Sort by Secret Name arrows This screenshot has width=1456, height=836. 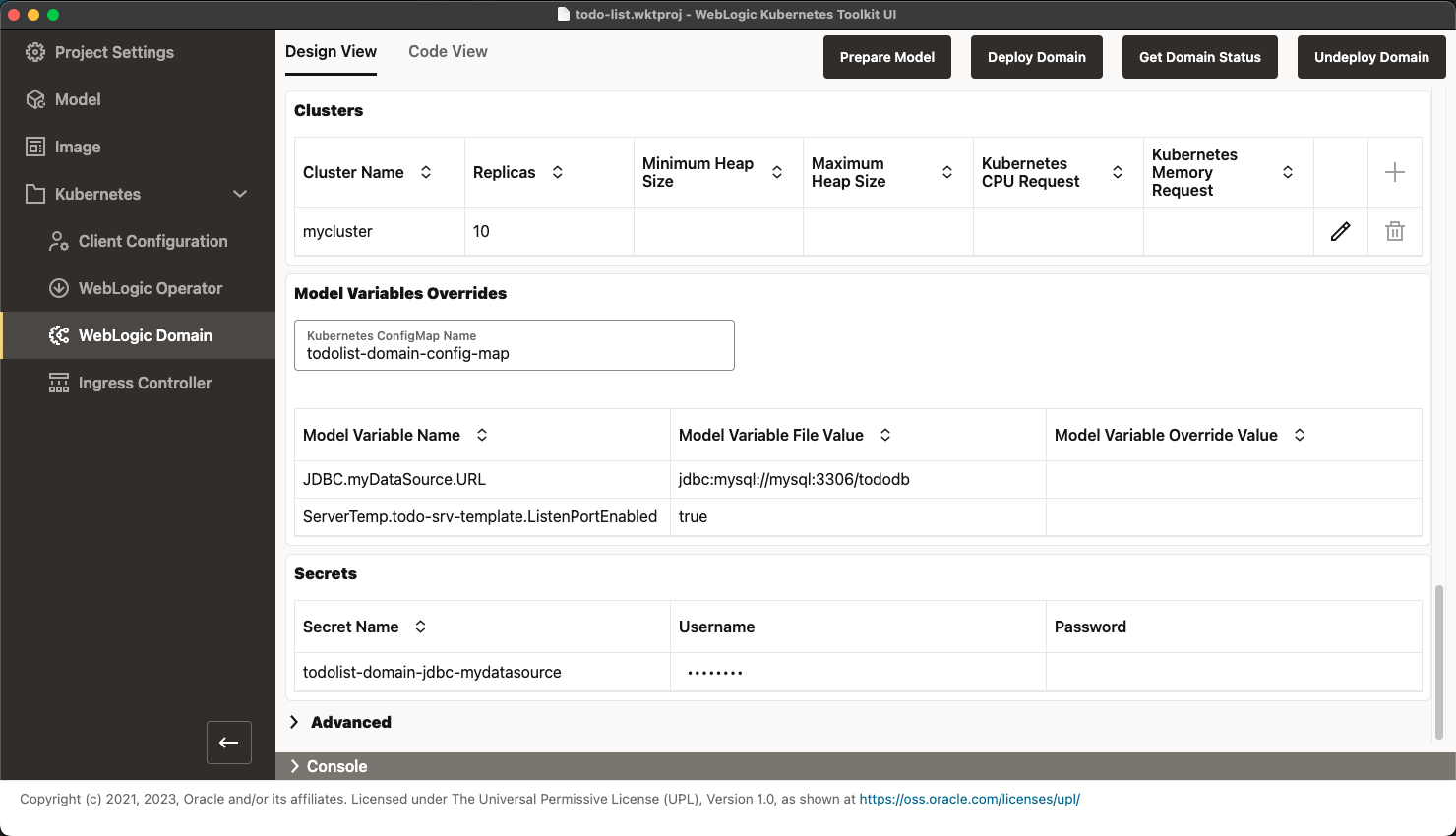(x=420, y=627)
